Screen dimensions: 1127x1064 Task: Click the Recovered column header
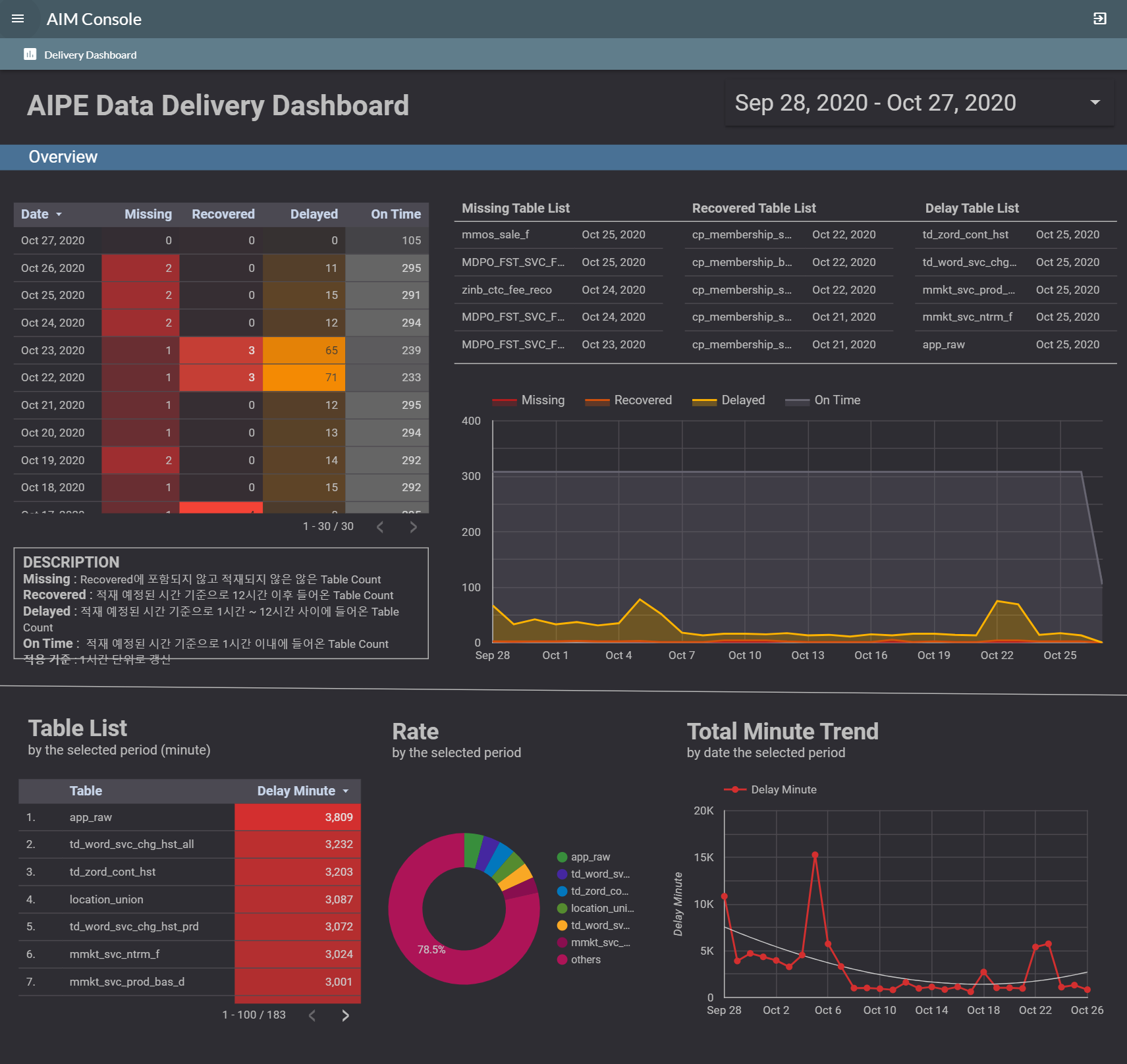(223, 215)
